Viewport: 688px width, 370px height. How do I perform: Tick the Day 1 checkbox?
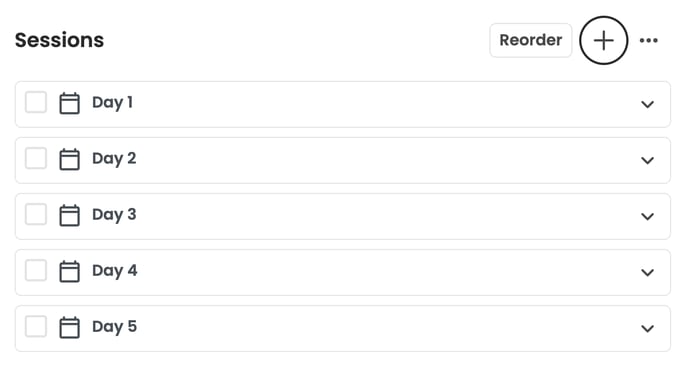(x=36, y=102)
